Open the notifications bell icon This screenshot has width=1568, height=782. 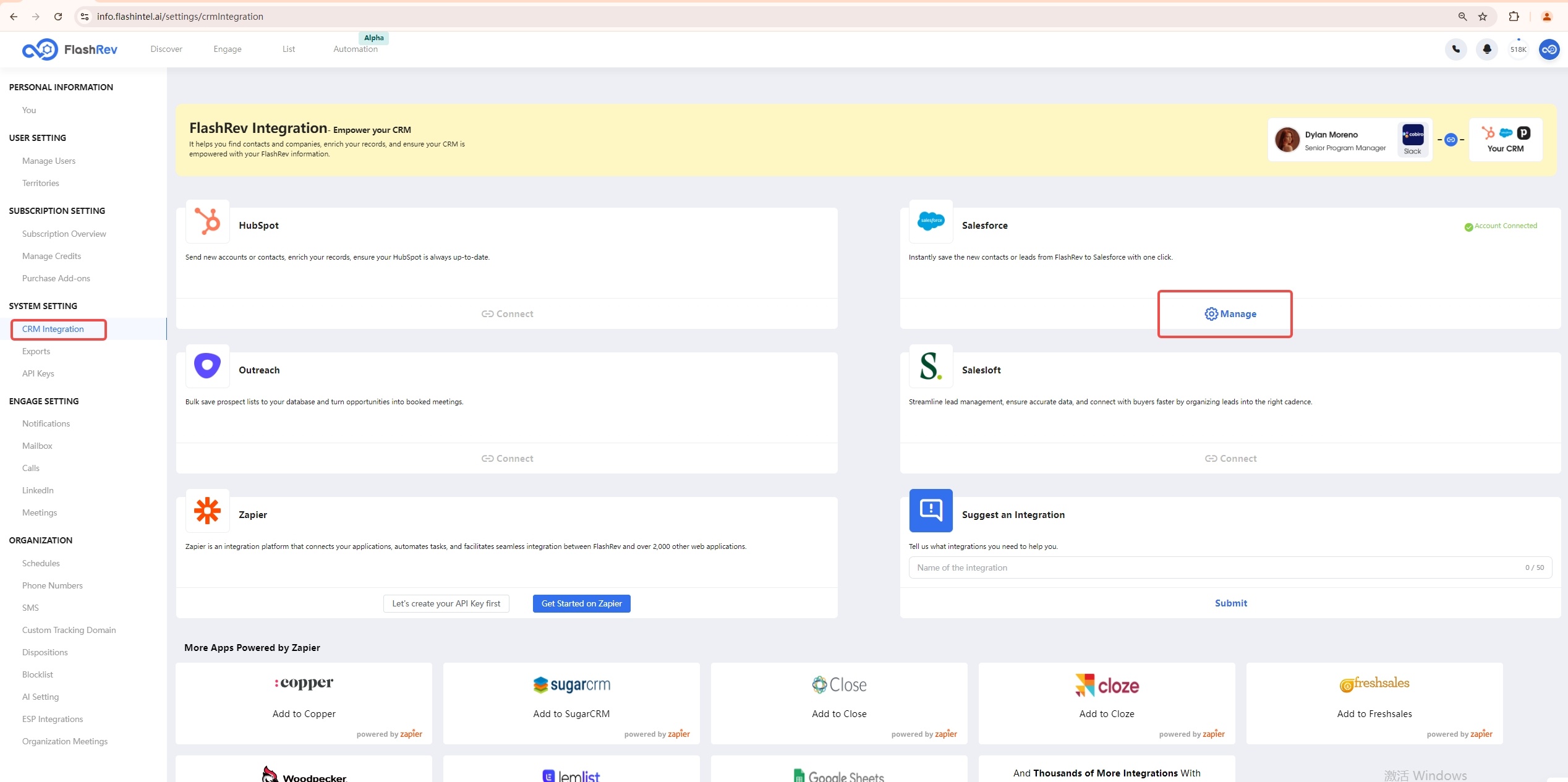pos(1487,49)
